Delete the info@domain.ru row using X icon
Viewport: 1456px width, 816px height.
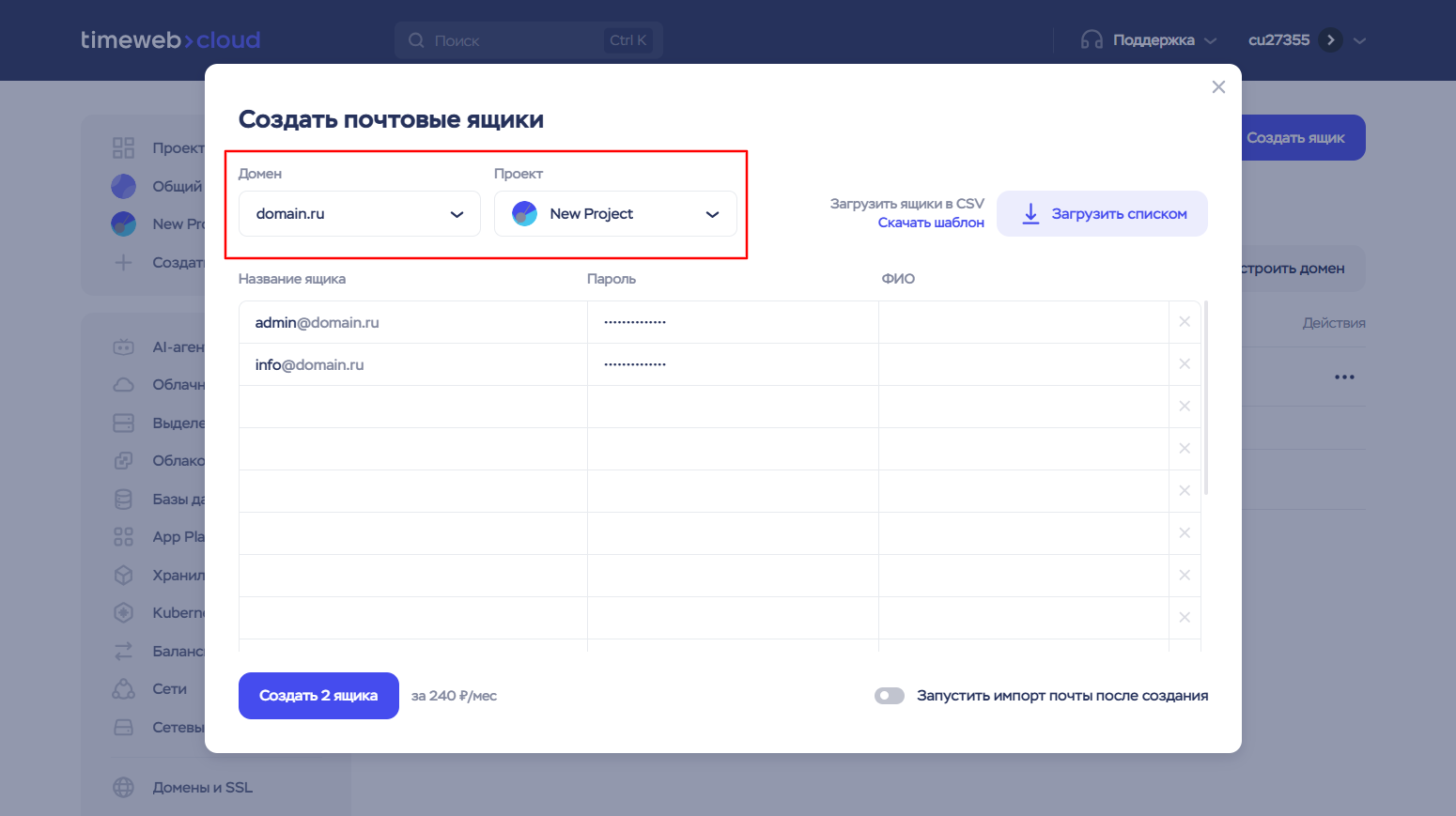click(1185, 364)
